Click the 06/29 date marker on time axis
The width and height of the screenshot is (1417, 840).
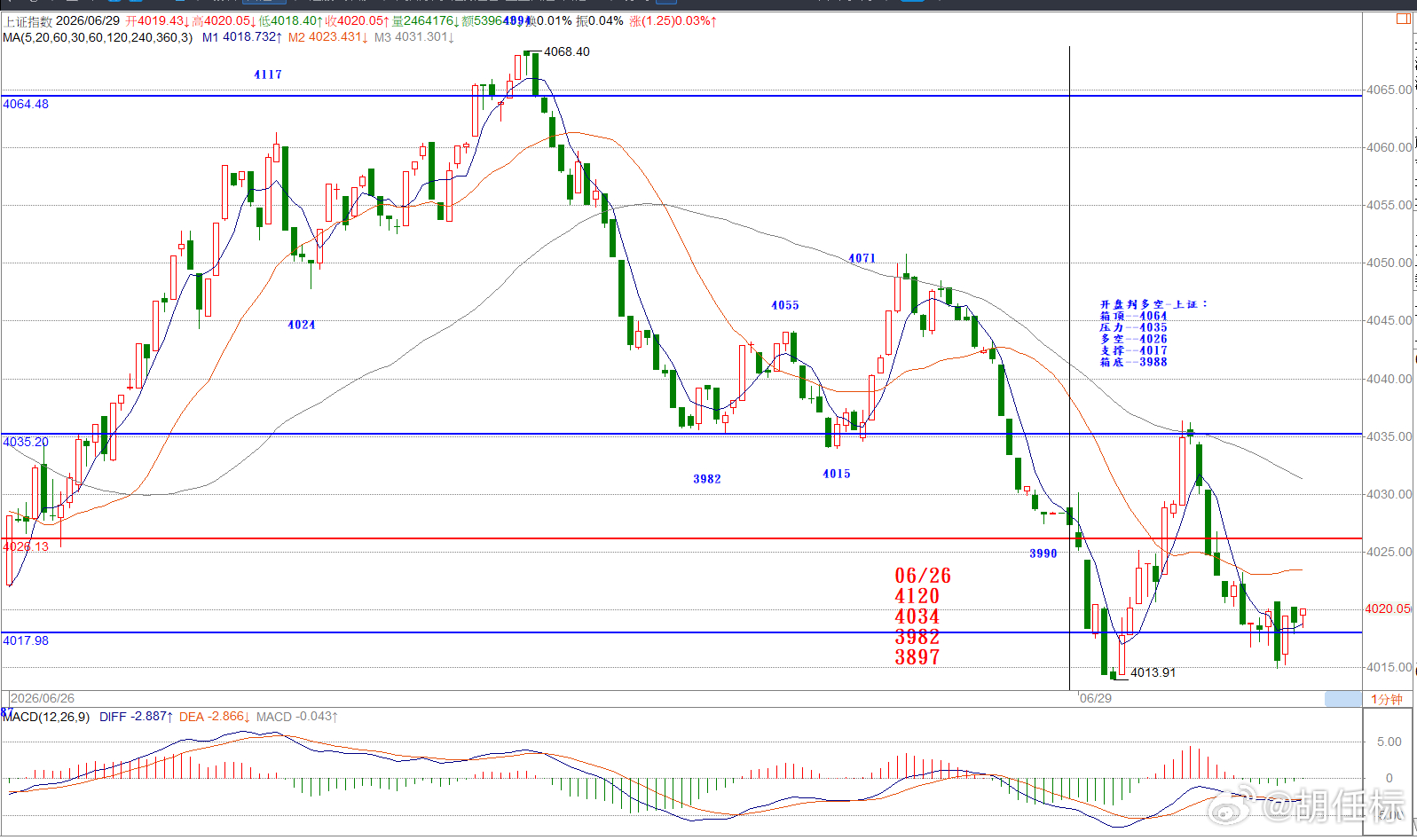(1096, 698)
